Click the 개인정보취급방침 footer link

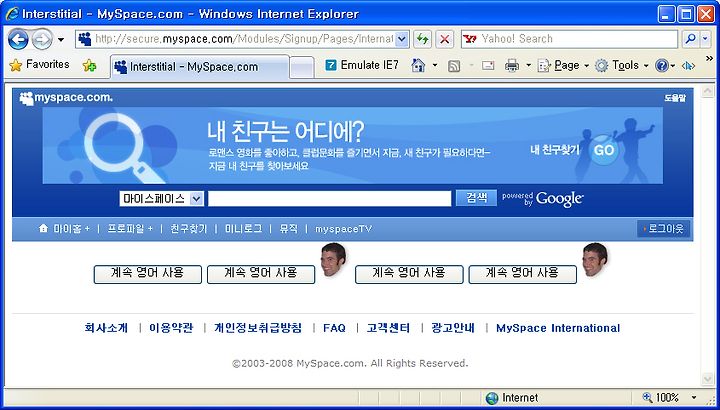tap(258, 328)
